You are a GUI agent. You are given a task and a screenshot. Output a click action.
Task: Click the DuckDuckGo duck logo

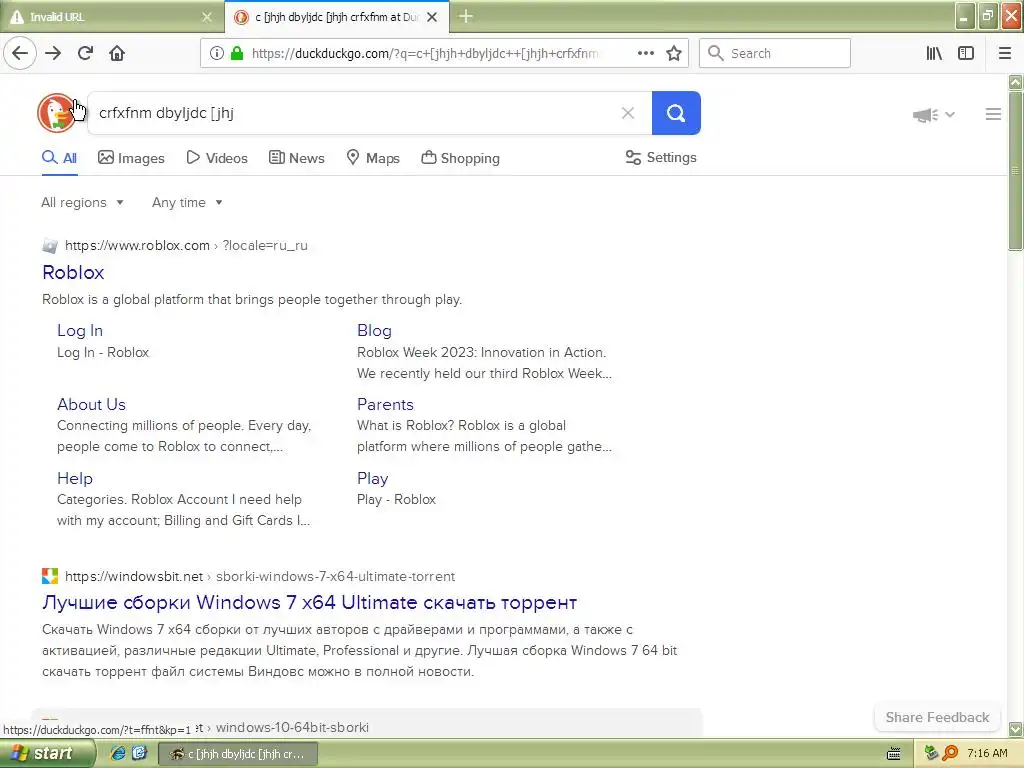point(56,113)
